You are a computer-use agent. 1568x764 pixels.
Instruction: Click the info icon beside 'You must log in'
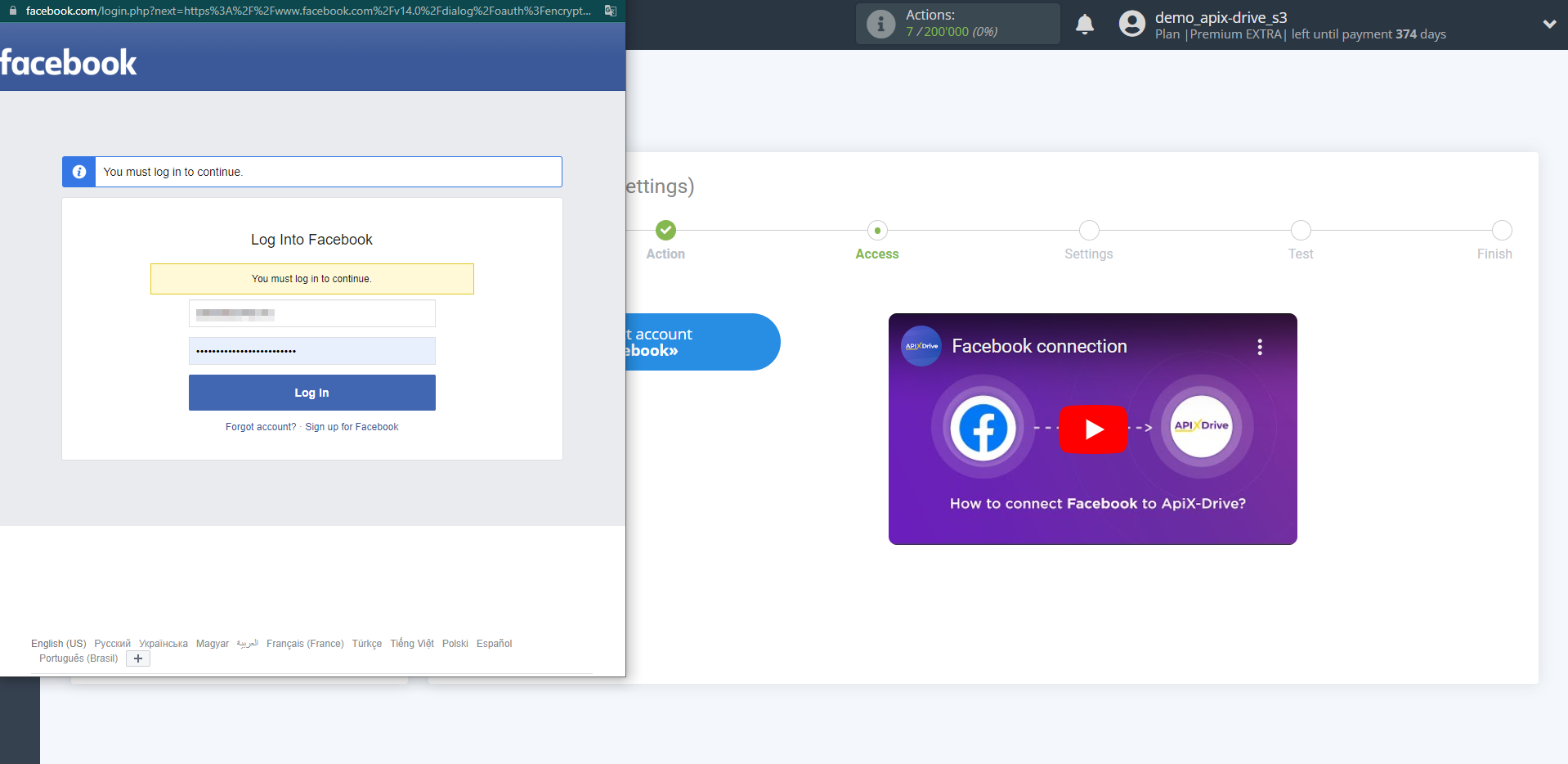79,172
